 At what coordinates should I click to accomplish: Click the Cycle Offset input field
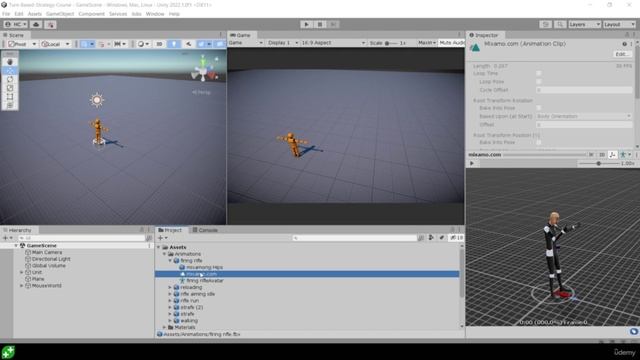pyautogui.click(x=584, y=90)
